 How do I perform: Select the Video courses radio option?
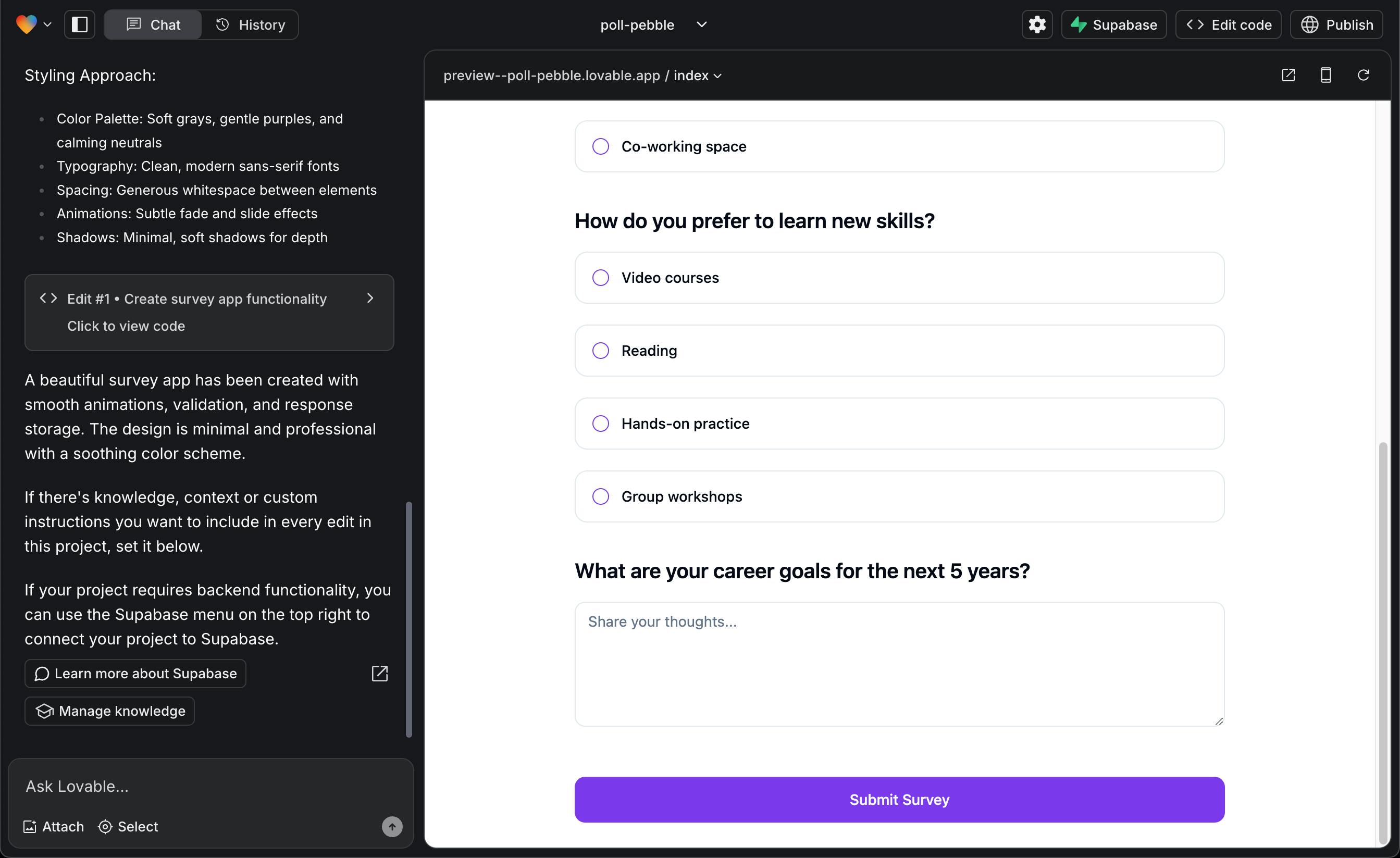pos(601,278)
